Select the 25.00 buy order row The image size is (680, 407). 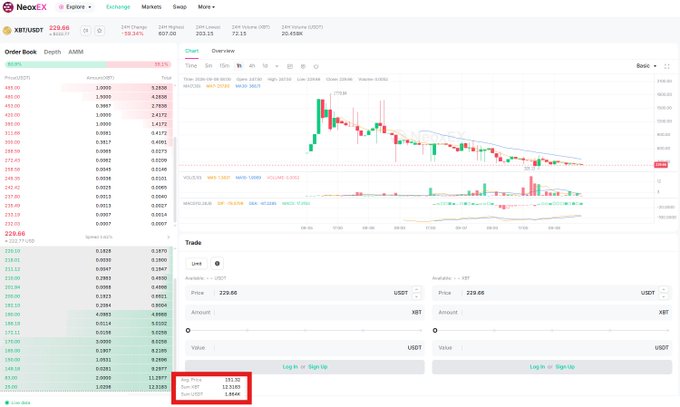88,387
